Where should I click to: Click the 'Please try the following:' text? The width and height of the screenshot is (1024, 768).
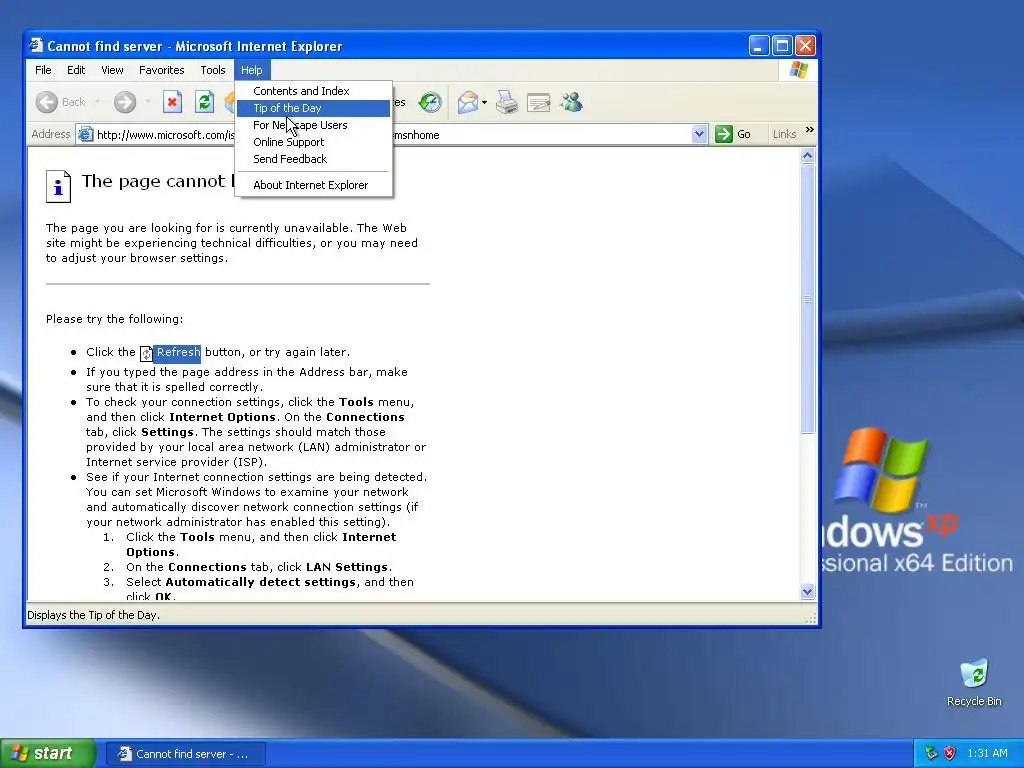tap(114, 319)
